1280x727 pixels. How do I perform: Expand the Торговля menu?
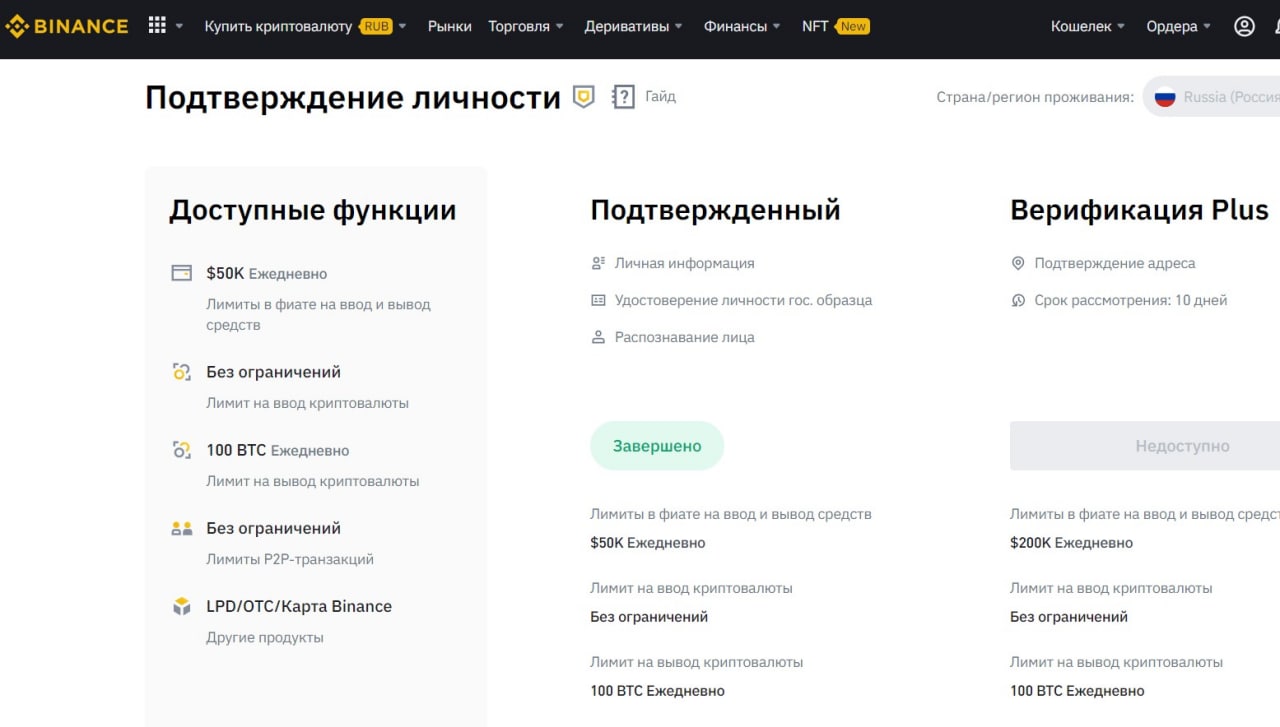[x=526, y=27]
